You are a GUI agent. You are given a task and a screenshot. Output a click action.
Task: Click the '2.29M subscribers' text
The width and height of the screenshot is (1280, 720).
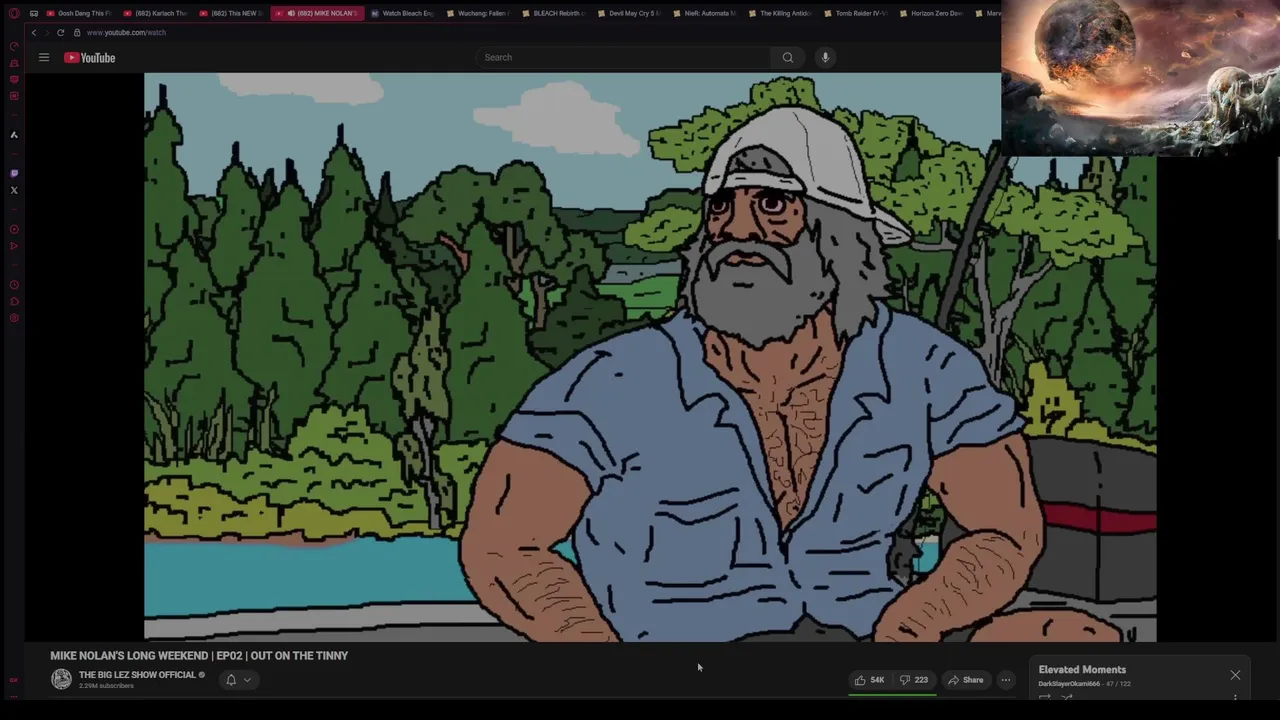(106, 686)
